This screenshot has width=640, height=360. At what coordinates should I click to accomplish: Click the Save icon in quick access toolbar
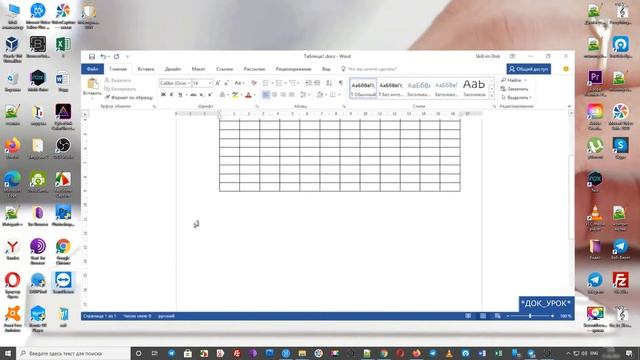(92, 56)
